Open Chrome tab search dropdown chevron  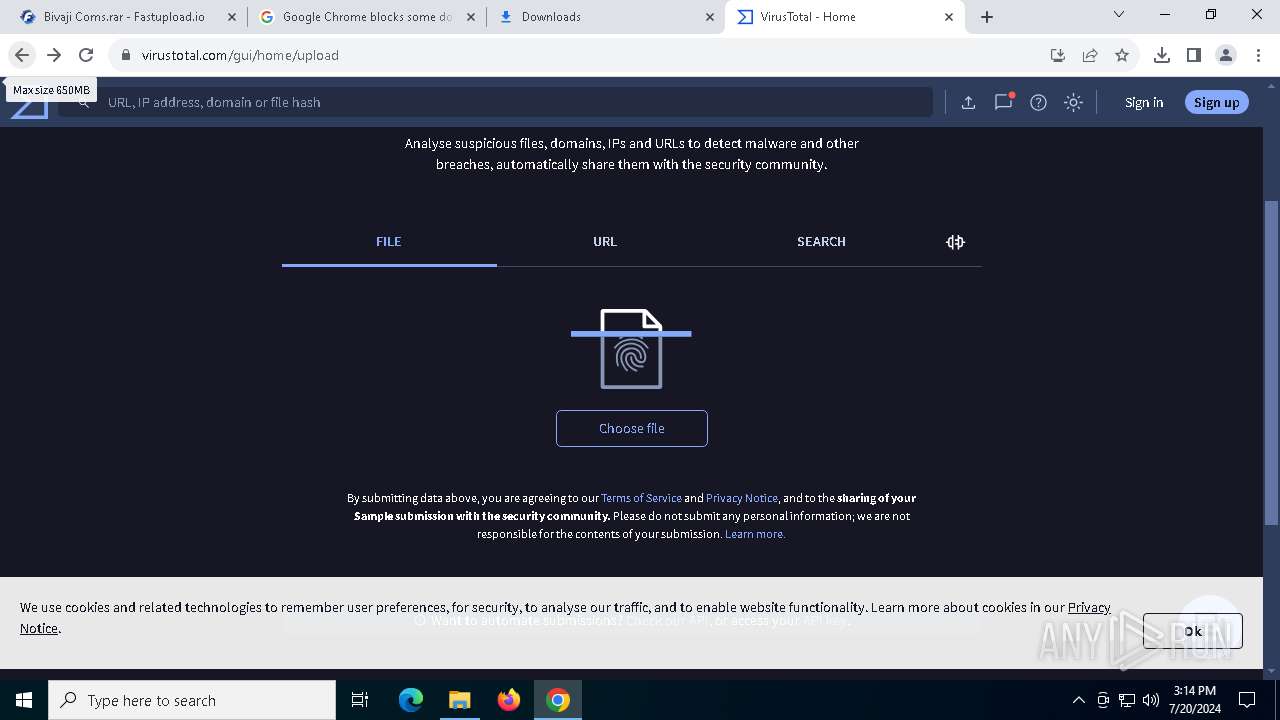click(x=1119, y=14)
